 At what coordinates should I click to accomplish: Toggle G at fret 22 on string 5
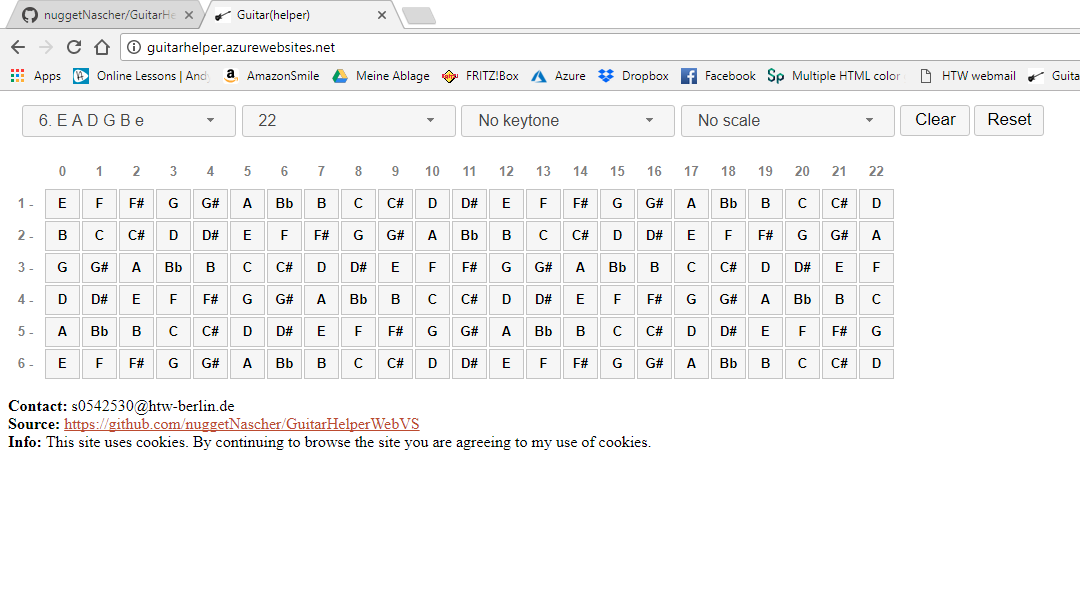(876, 332)
